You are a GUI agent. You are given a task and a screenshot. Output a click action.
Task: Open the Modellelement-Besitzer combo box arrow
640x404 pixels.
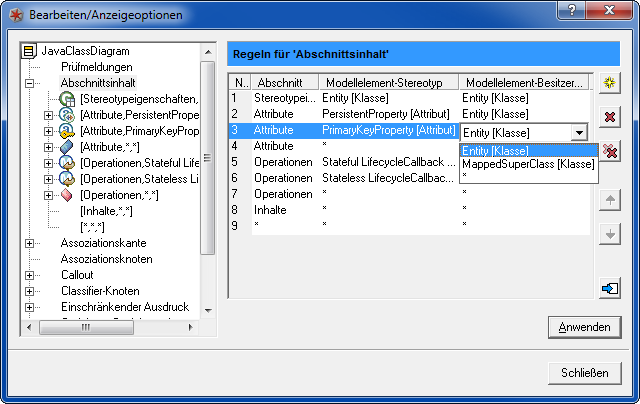point(578,132)
